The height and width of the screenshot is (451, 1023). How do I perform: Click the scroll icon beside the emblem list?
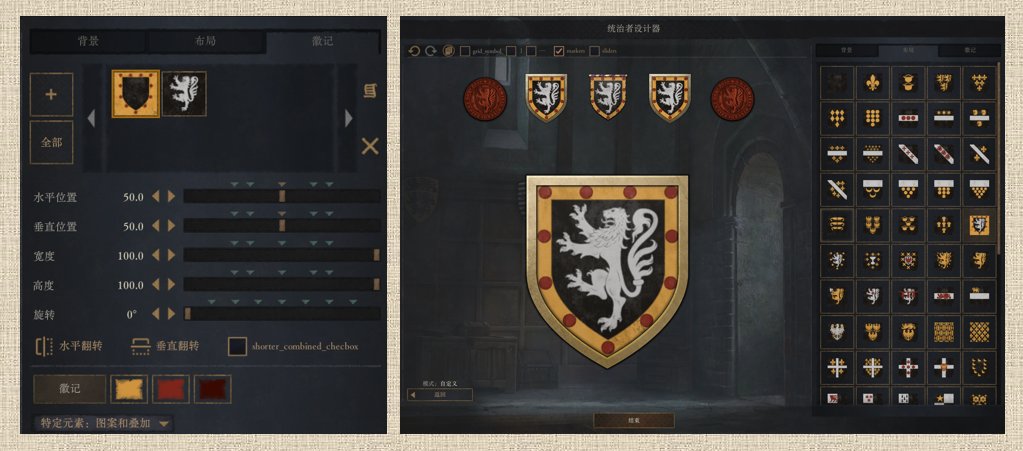pos(370,91)
